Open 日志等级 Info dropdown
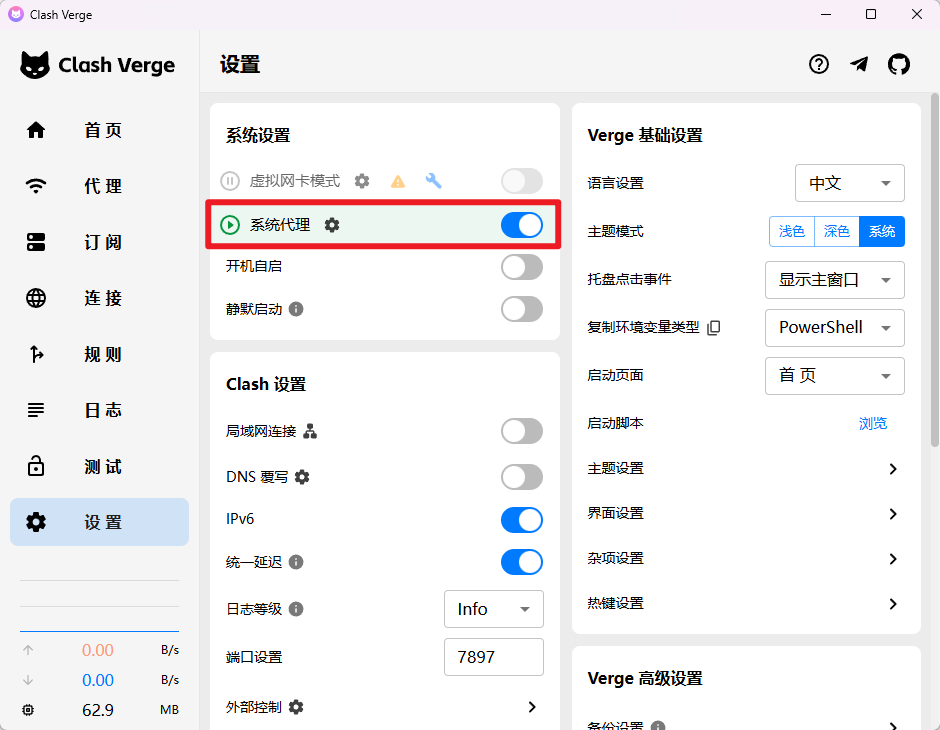 click(x=493, y=609)
